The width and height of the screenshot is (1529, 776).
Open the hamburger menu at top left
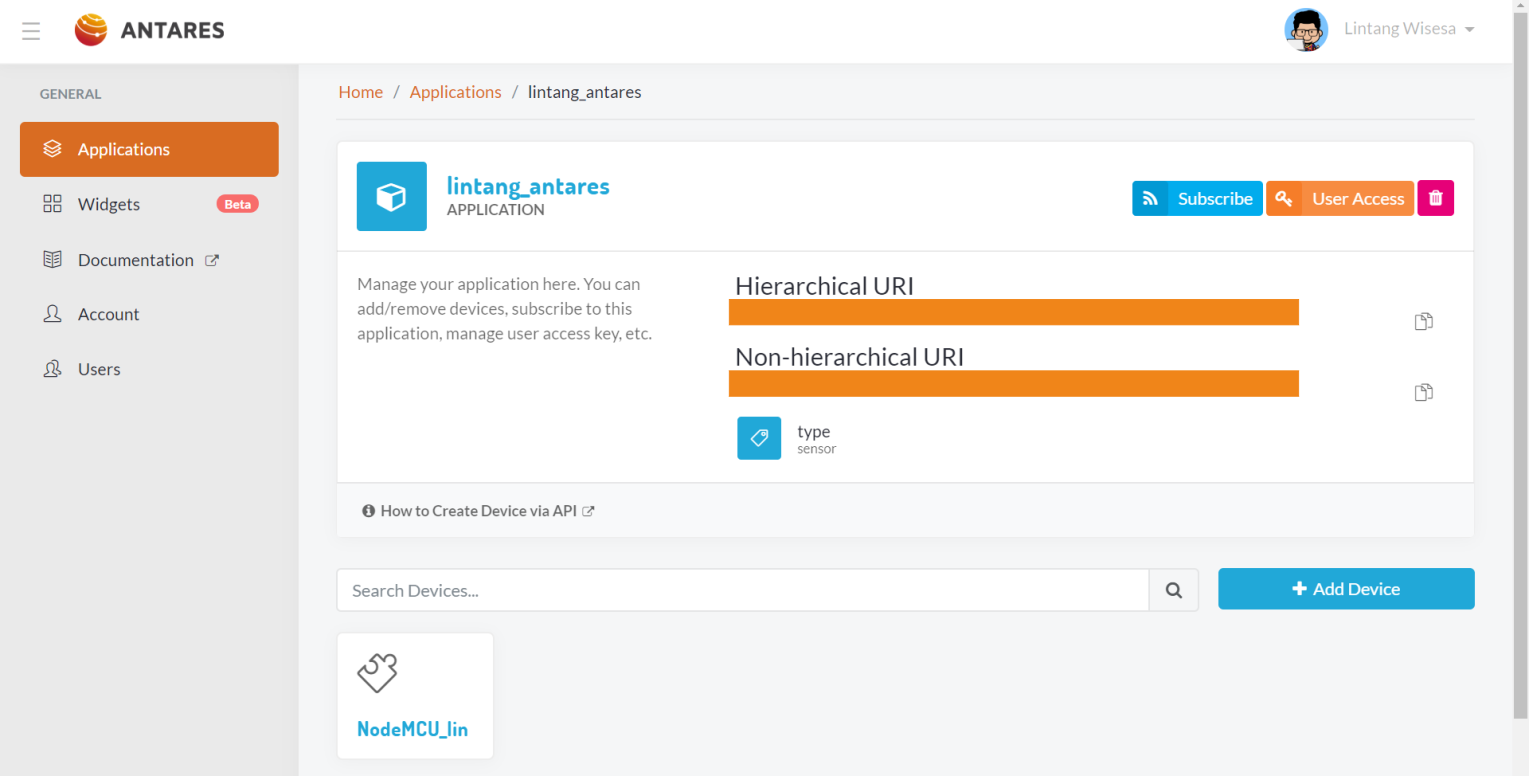[x=31, y=30]
